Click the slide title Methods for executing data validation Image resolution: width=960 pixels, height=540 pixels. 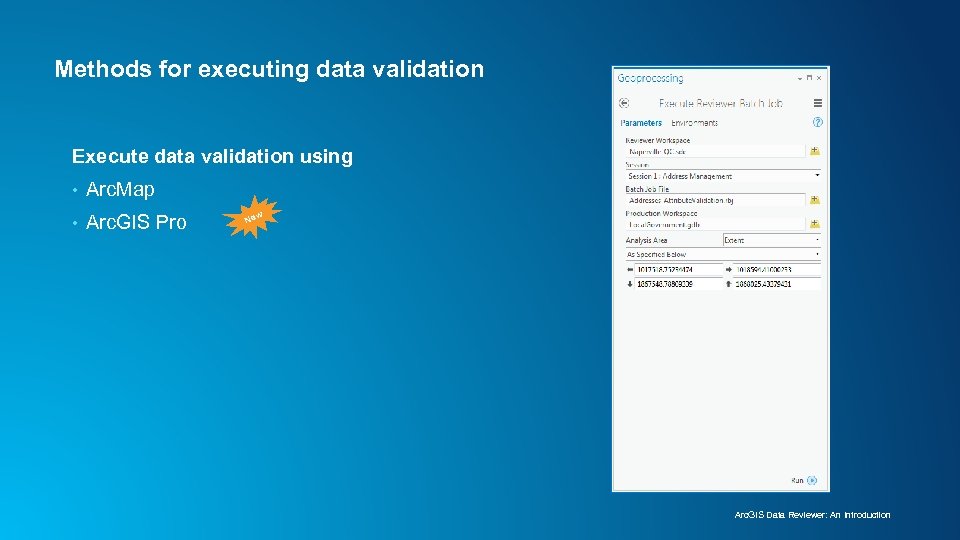click(269, 69)
